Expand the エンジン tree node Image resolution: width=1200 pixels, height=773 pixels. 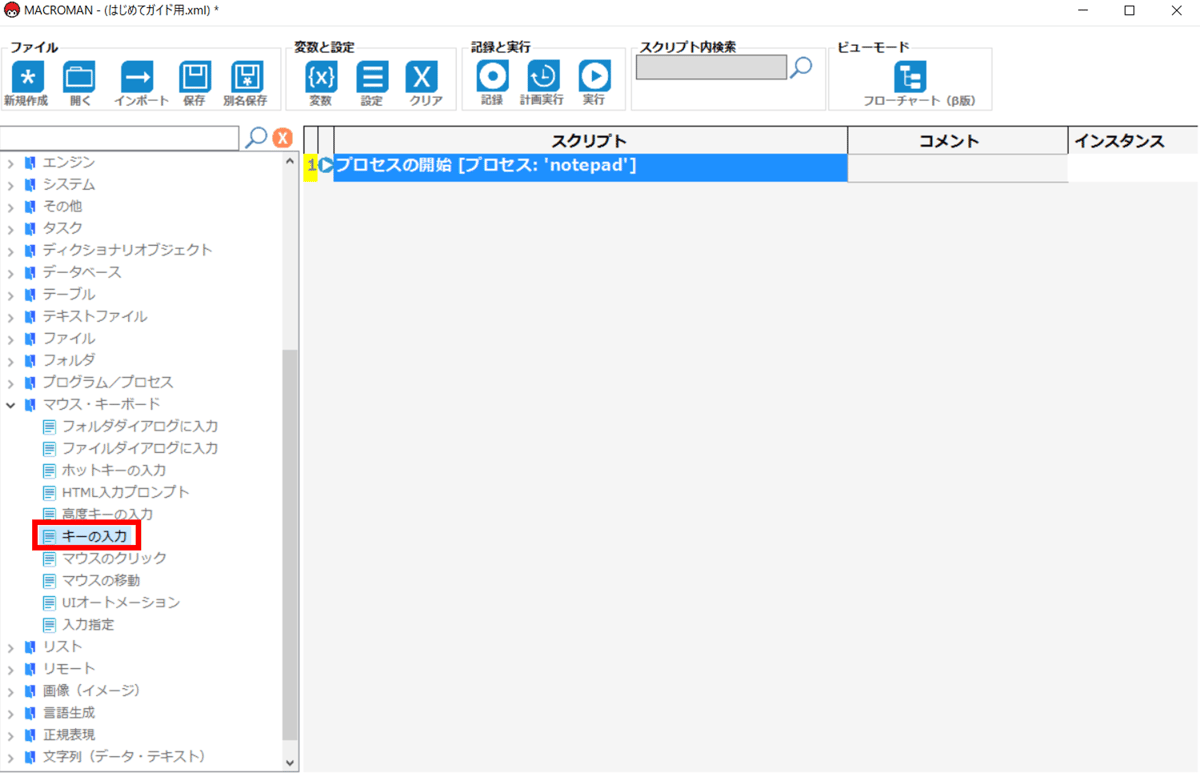coord(11,163)
